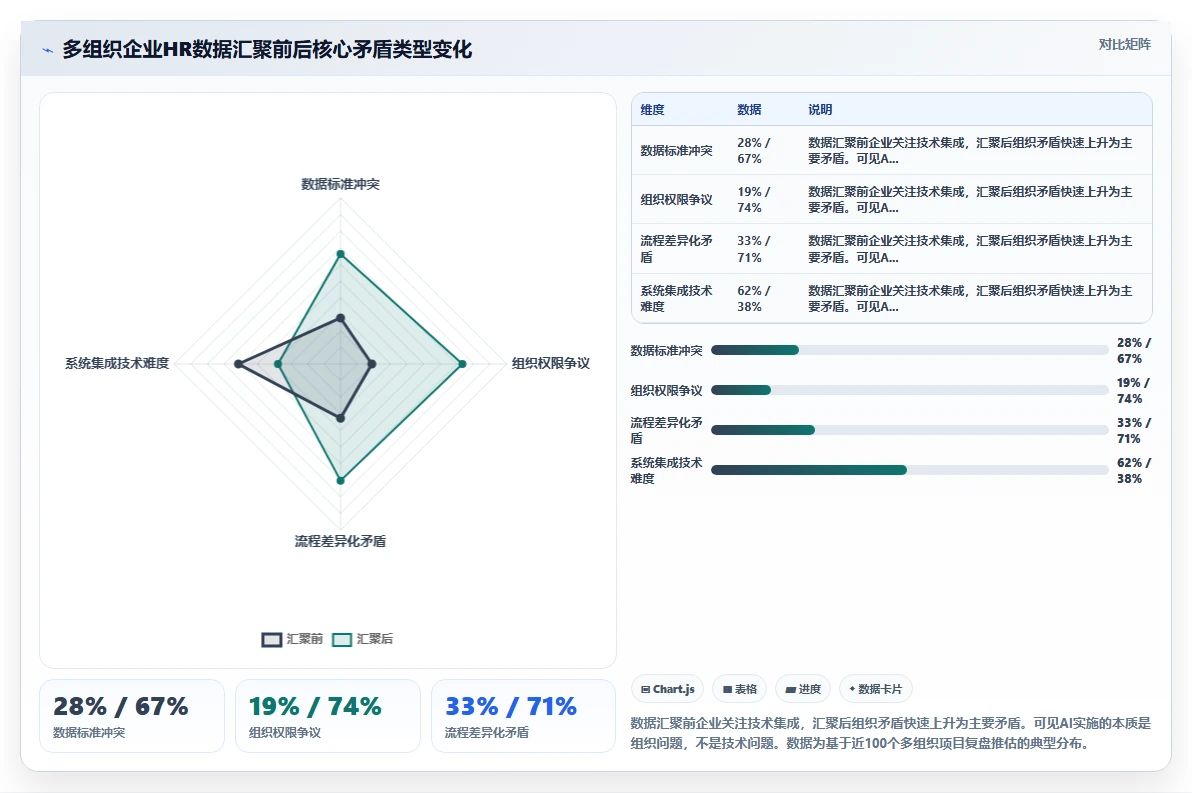
Task: Click the 数据标准冲突 progress bar
Action: tap(909, 350)
